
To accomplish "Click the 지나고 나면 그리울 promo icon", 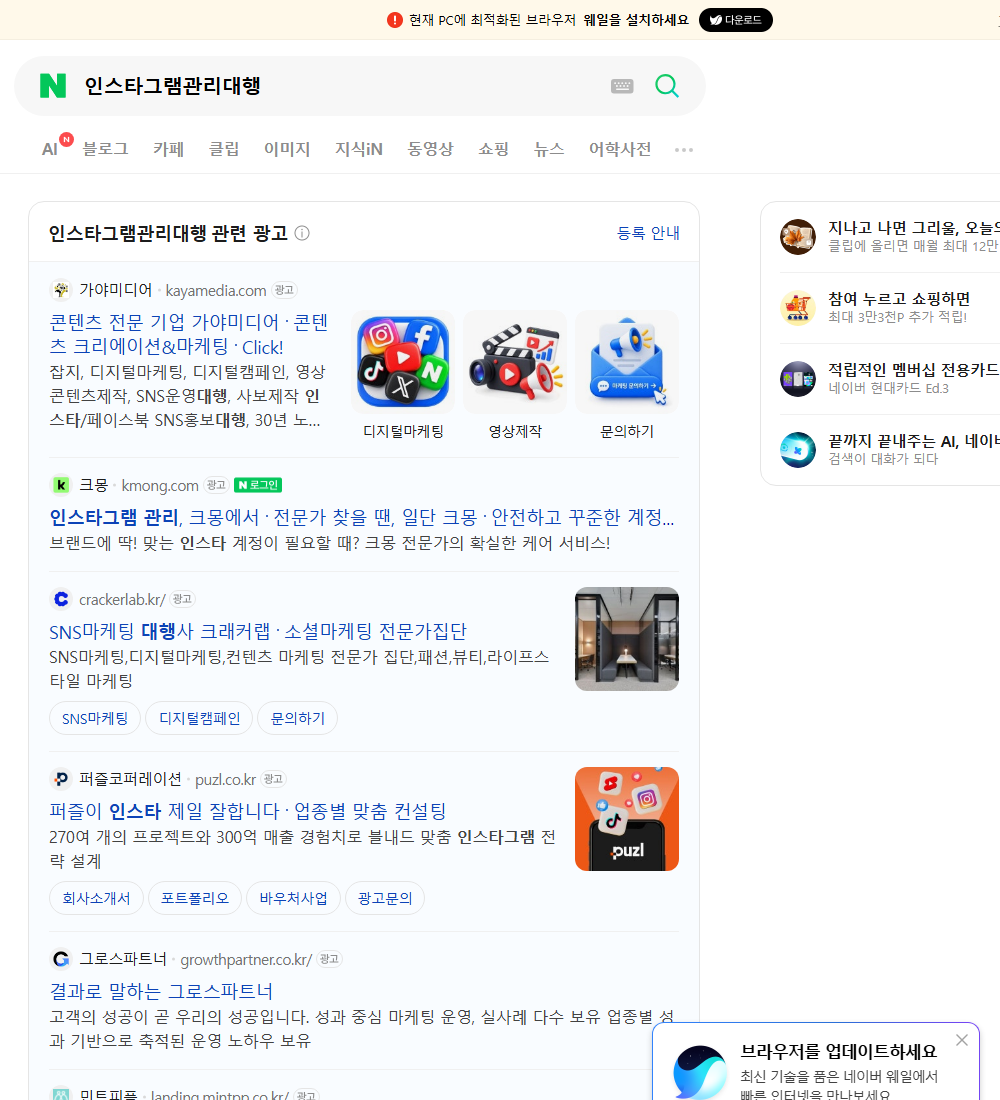I will (x=798, y=236).
